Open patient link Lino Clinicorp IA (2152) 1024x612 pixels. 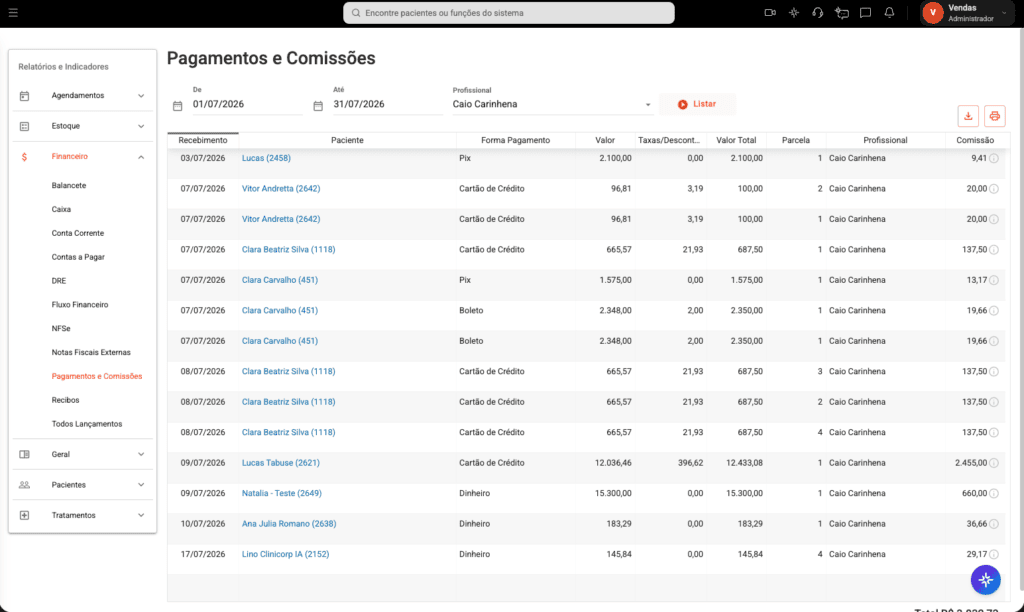pos(285,555)
